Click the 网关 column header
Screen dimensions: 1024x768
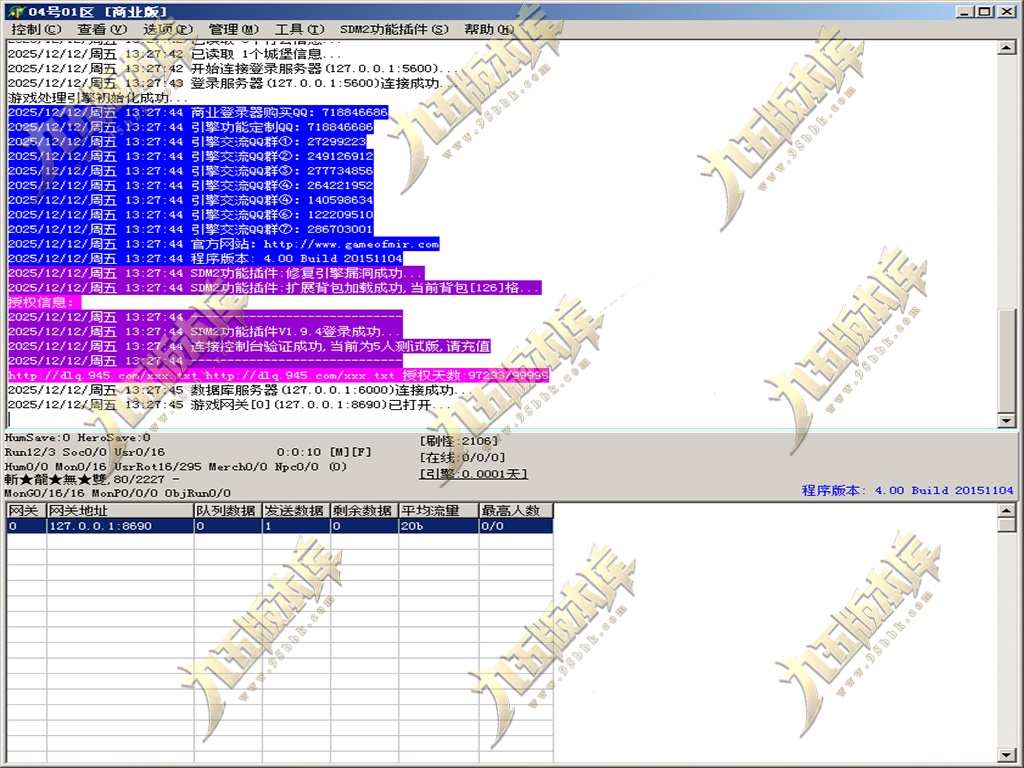pos(26,511)
